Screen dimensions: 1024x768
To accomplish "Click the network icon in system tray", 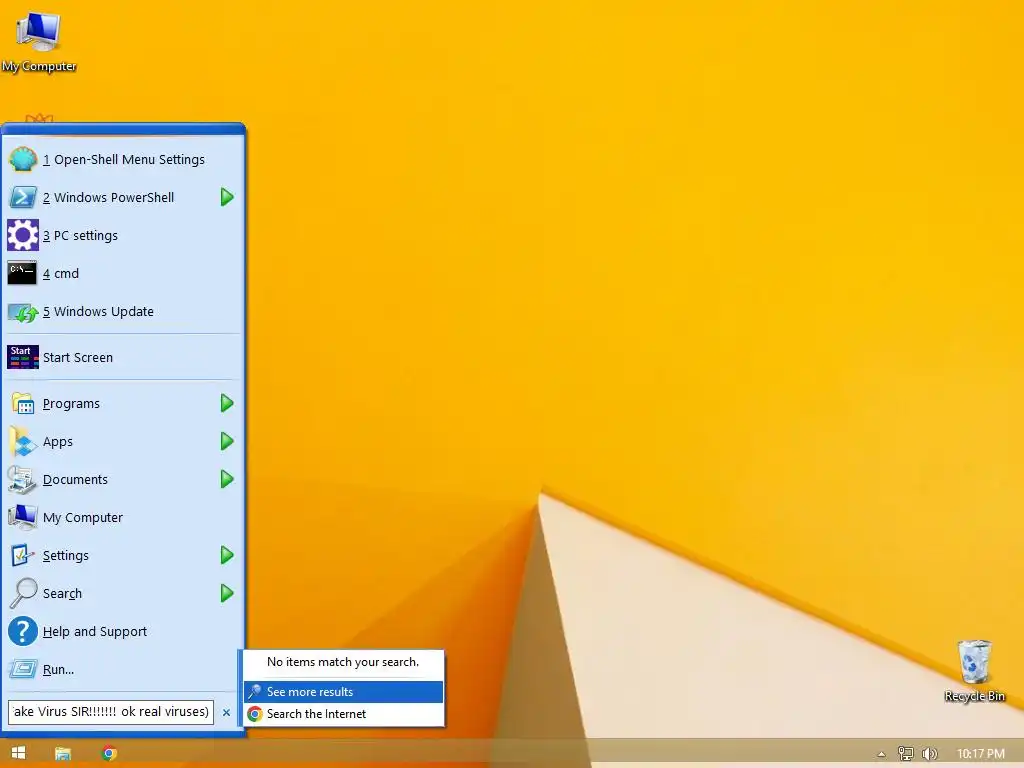I will [905, 754].
